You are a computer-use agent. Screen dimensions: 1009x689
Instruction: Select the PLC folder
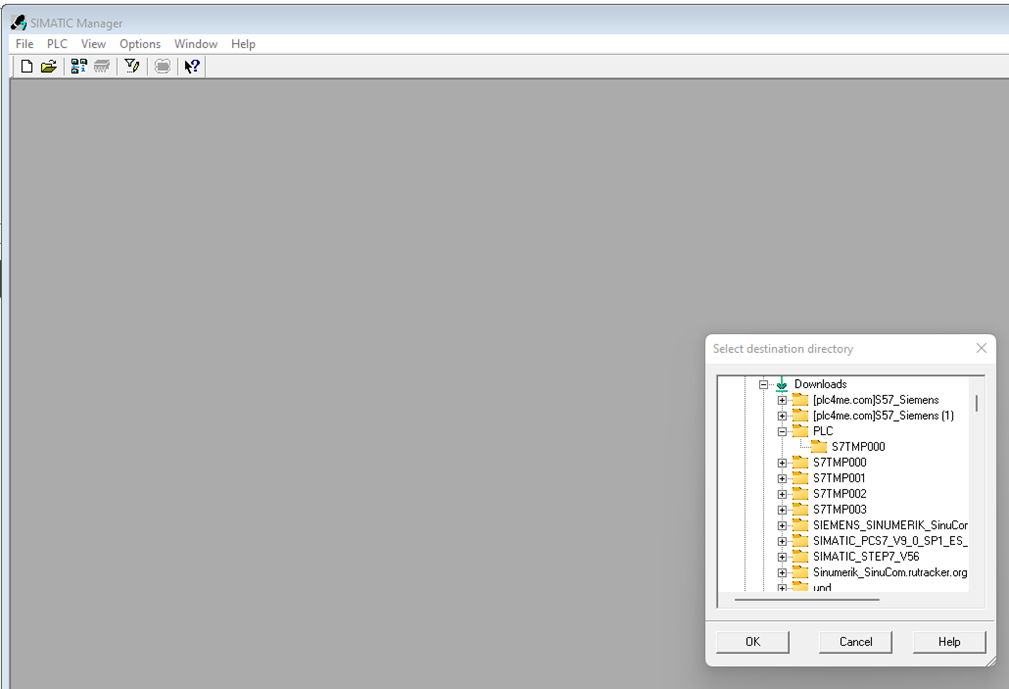click(822, 431)
